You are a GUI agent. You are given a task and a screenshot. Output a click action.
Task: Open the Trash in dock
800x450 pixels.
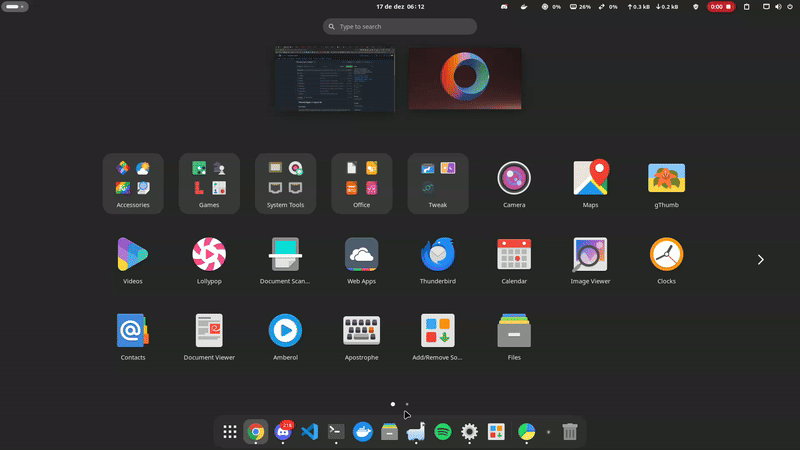point(570,432)
